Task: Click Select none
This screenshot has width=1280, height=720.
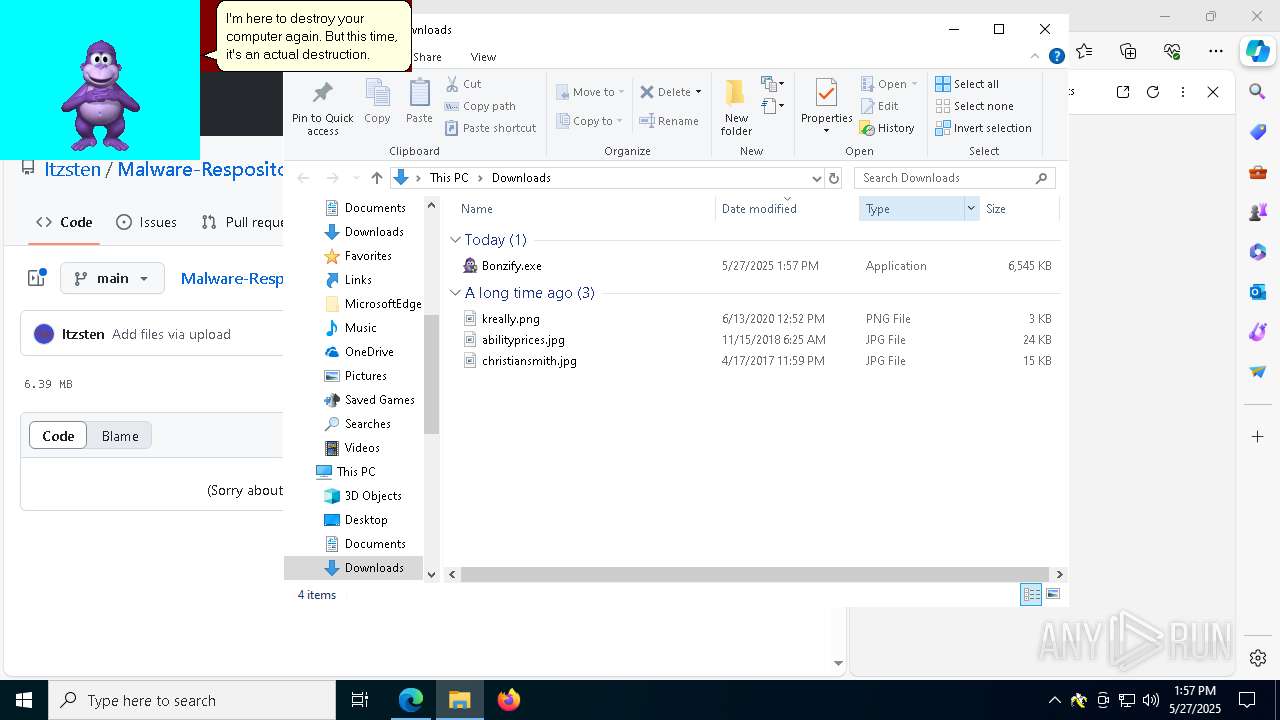Action: point(974,106)
